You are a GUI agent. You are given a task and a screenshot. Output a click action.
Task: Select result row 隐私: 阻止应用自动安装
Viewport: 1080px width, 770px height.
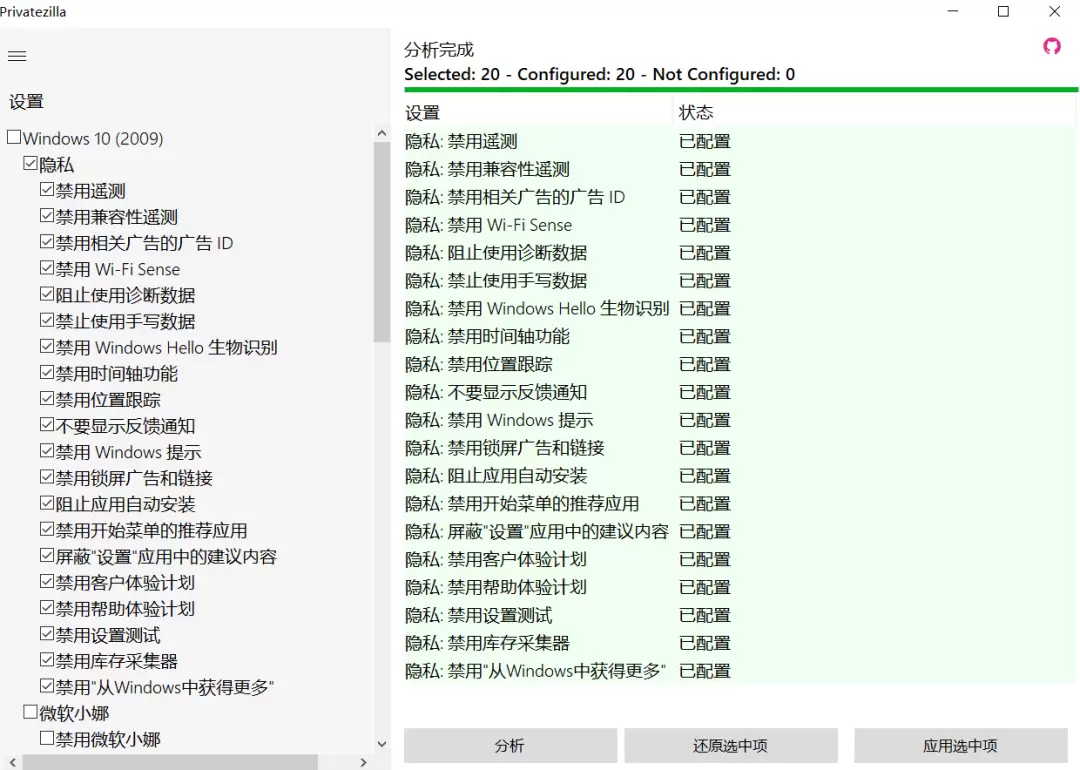pos(740,477)
